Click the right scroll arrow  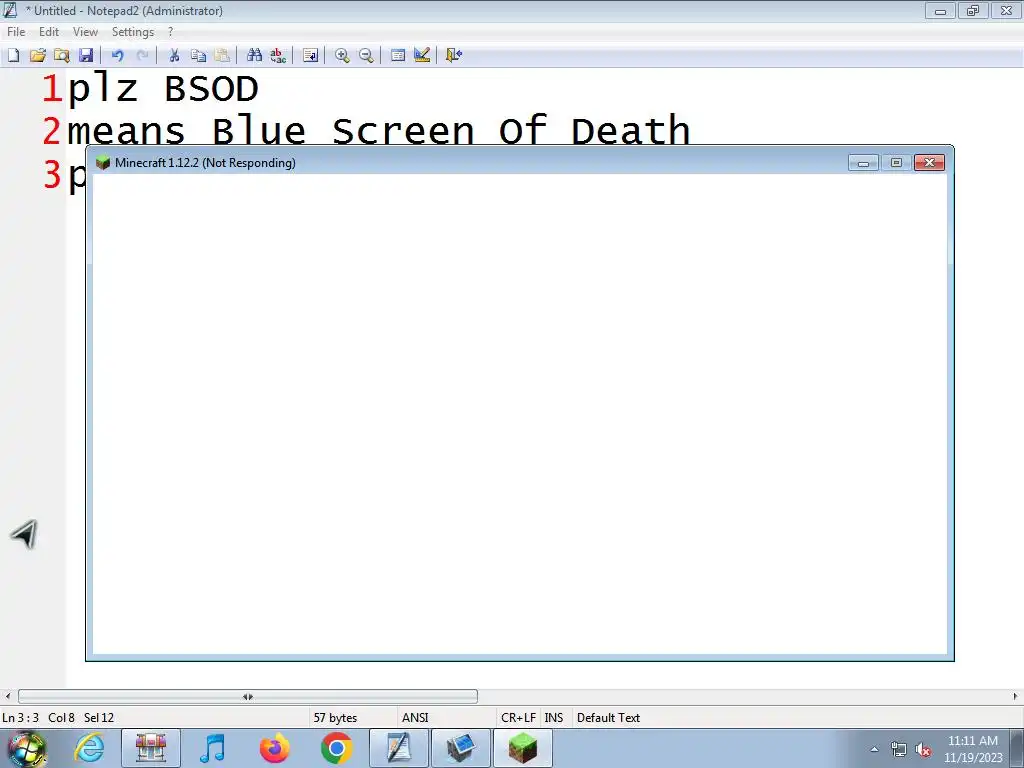(1016, 697)
